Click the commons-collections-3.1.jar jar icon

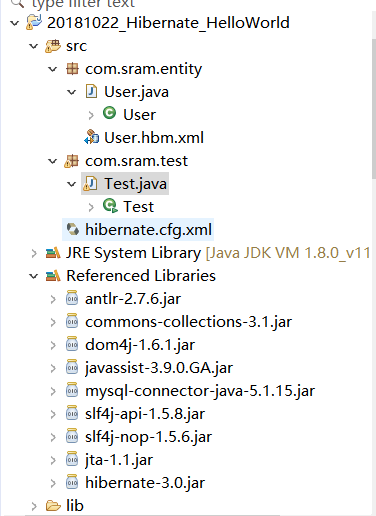pyautogui.click(x=72, y=321)
